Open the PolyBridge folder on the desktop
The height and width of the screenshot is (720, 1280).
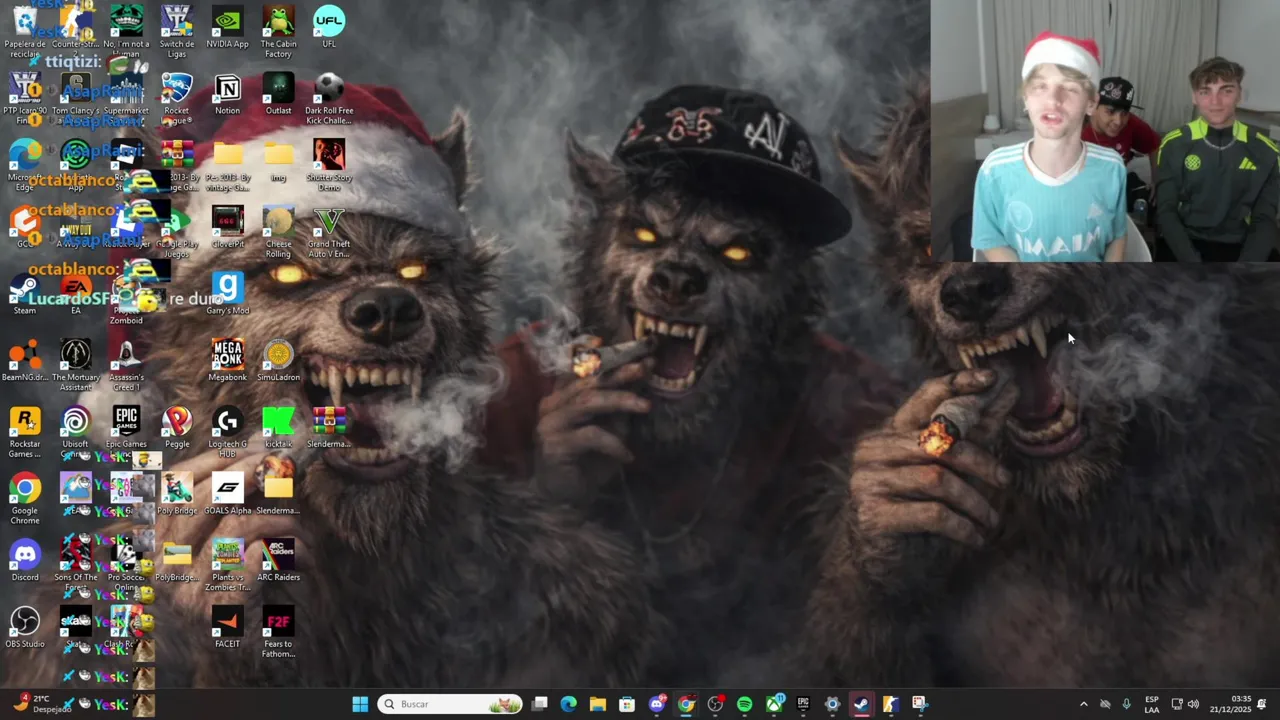pyautogui.click(x=177, y=560)
